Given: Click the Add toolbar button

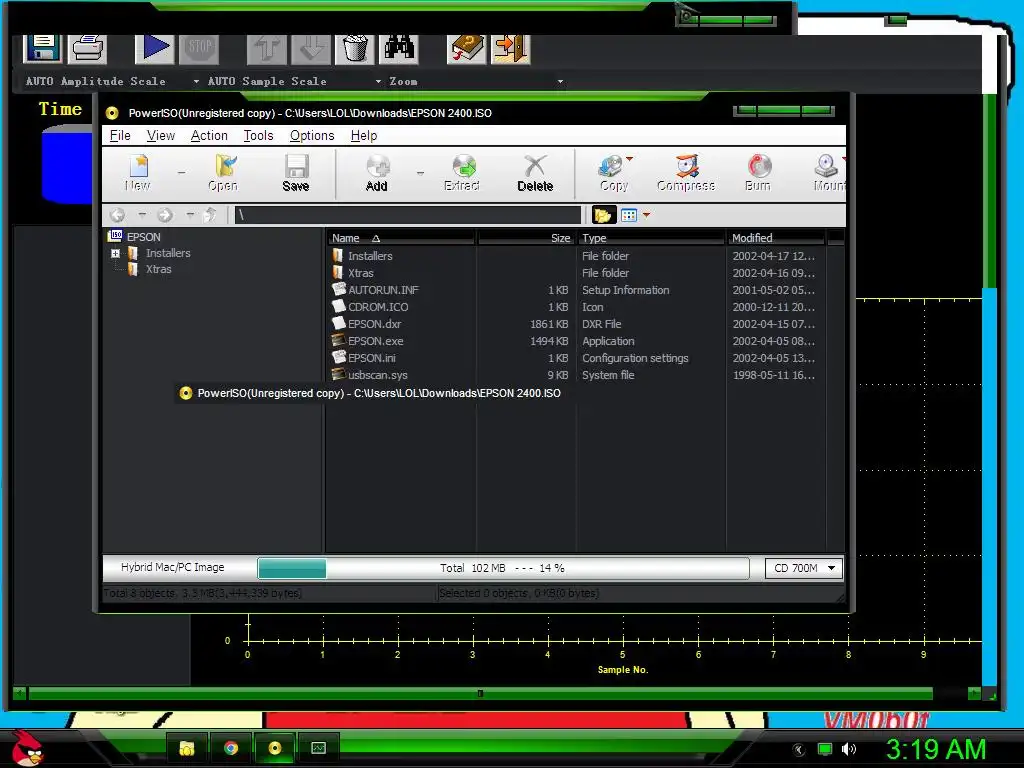Looking at the screenshot, I should [x=377, y=173].
